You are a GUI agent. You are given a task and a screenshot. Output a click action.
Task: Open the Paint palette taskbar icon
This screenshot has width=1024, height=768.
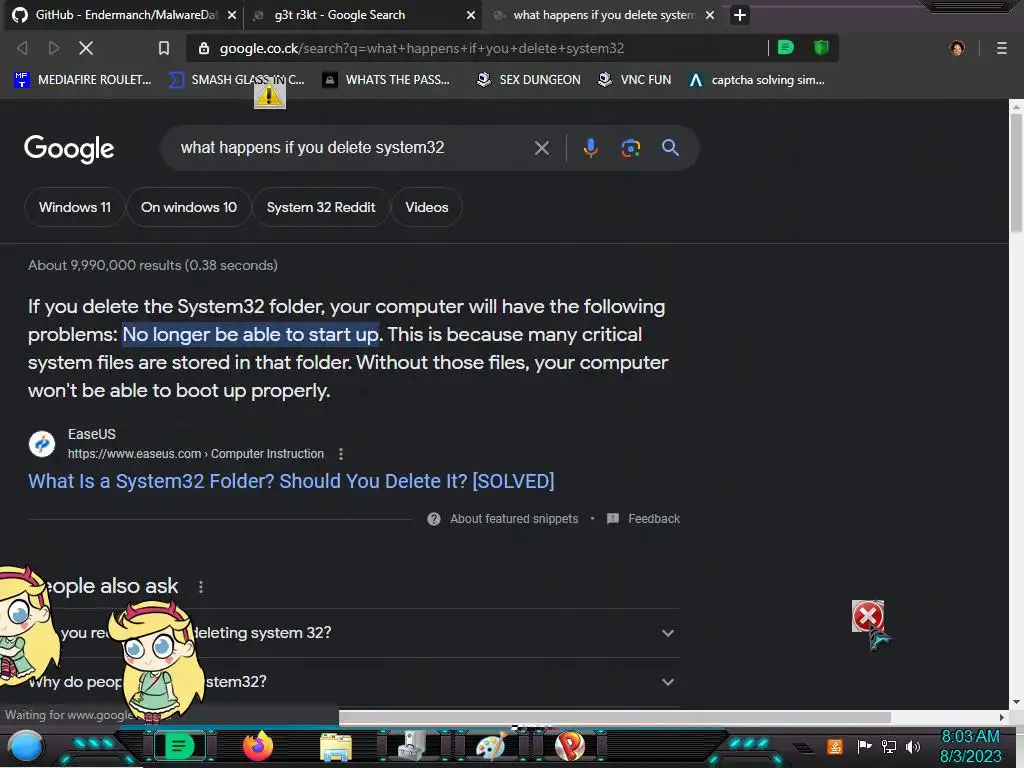pos(490,746)
